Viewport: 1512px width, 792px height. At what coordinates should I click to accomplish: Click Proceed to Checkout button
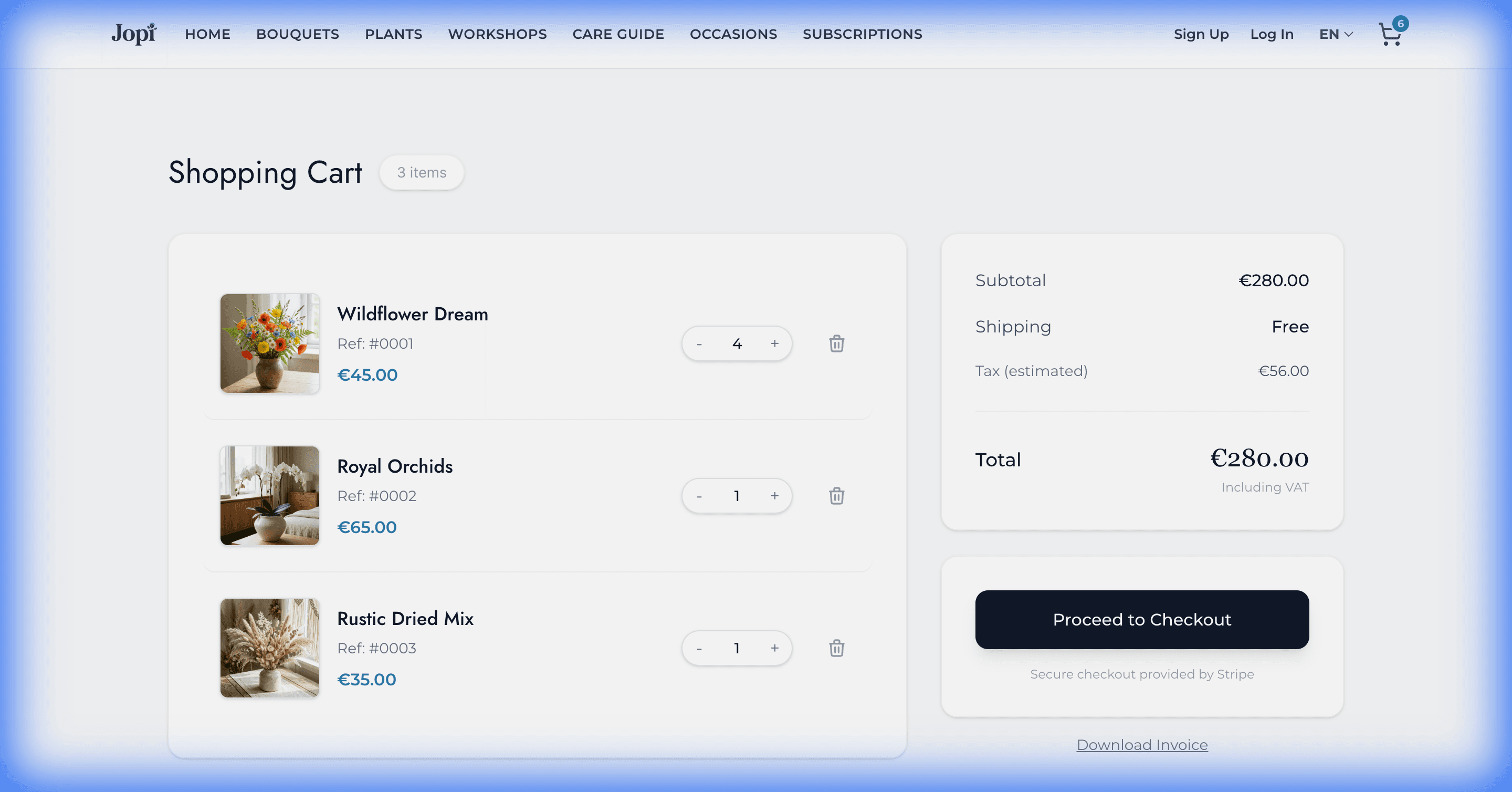click(1142, 619)
